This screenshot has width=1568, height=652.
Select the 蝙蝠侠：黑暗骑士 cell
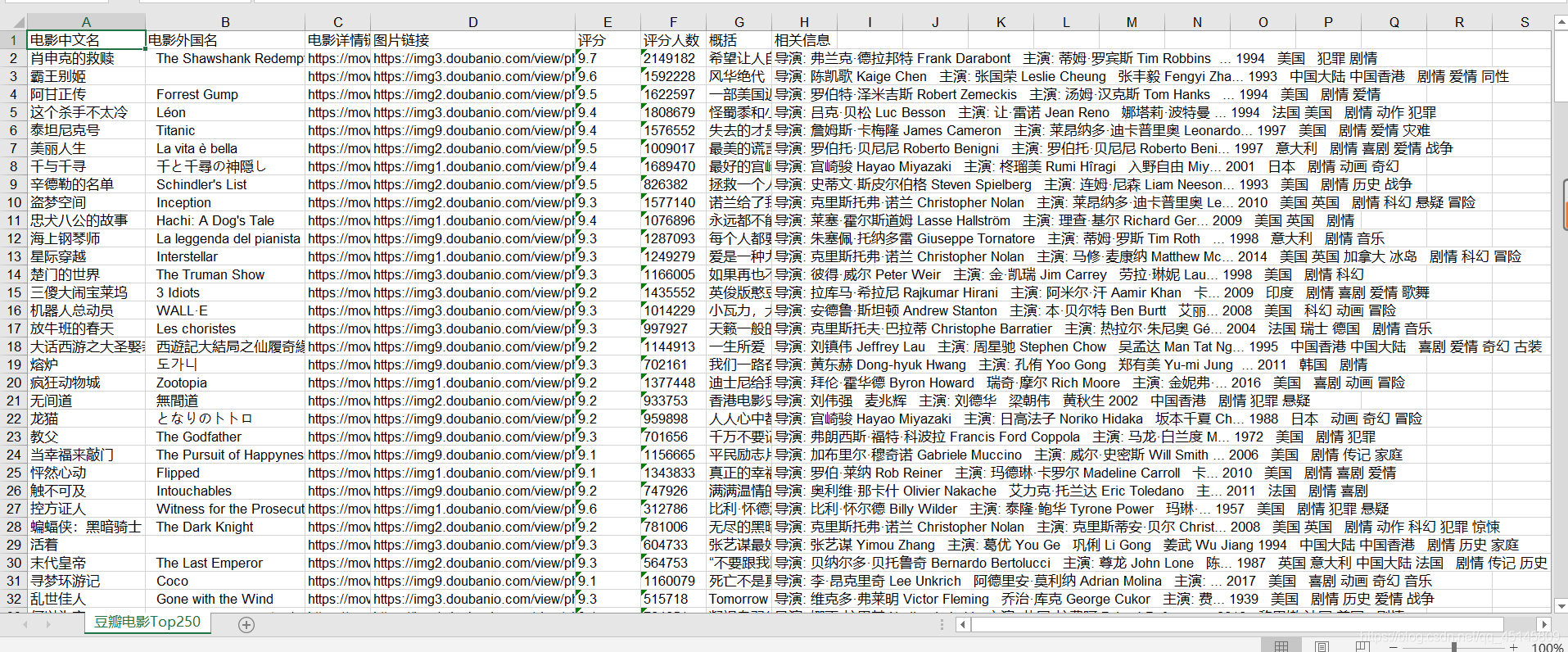coord(86,527)
